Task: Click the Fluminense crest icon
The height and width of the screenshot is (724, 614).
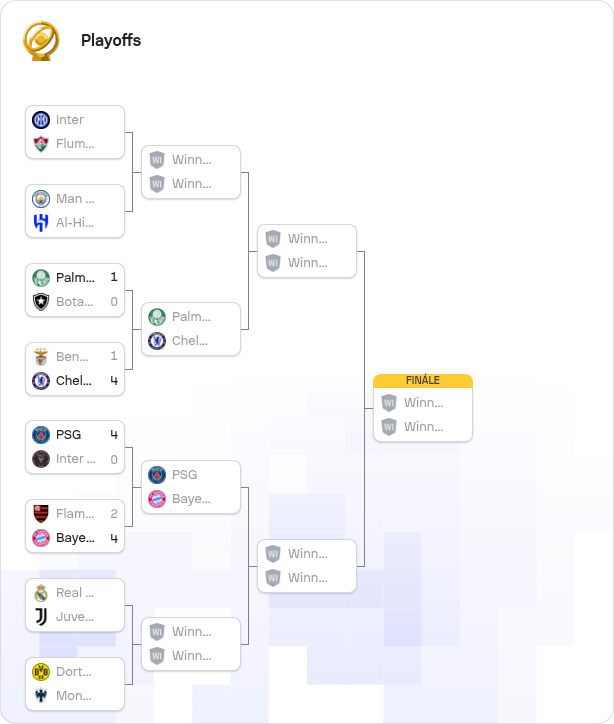Action: point(41,144)
